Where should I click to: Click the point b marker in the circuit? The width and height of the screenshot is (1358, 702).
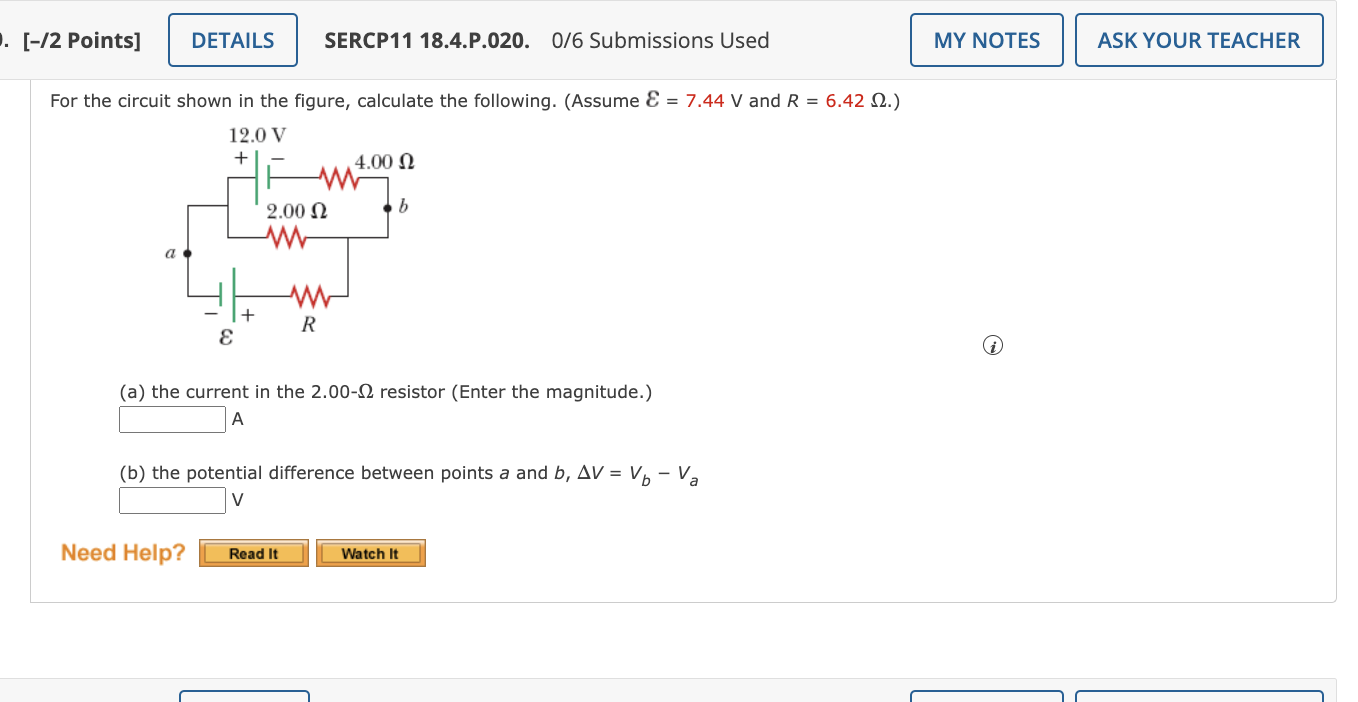[x=387, y=206]
